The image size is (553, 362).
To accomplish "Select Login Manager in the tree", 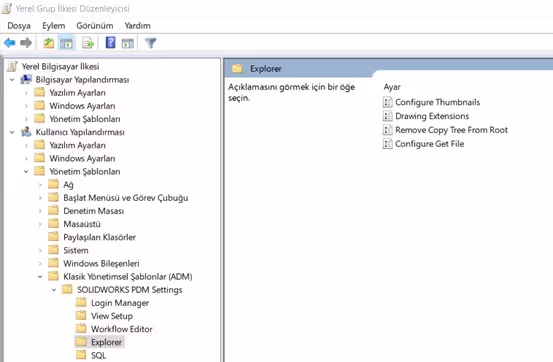I will (x=120, y=303).
